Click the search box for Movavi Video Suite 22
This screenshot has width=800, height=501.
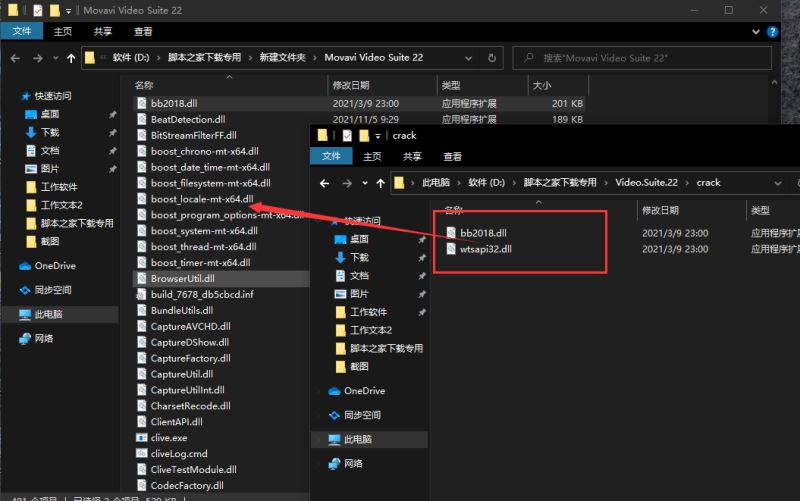tap(642, 58)
